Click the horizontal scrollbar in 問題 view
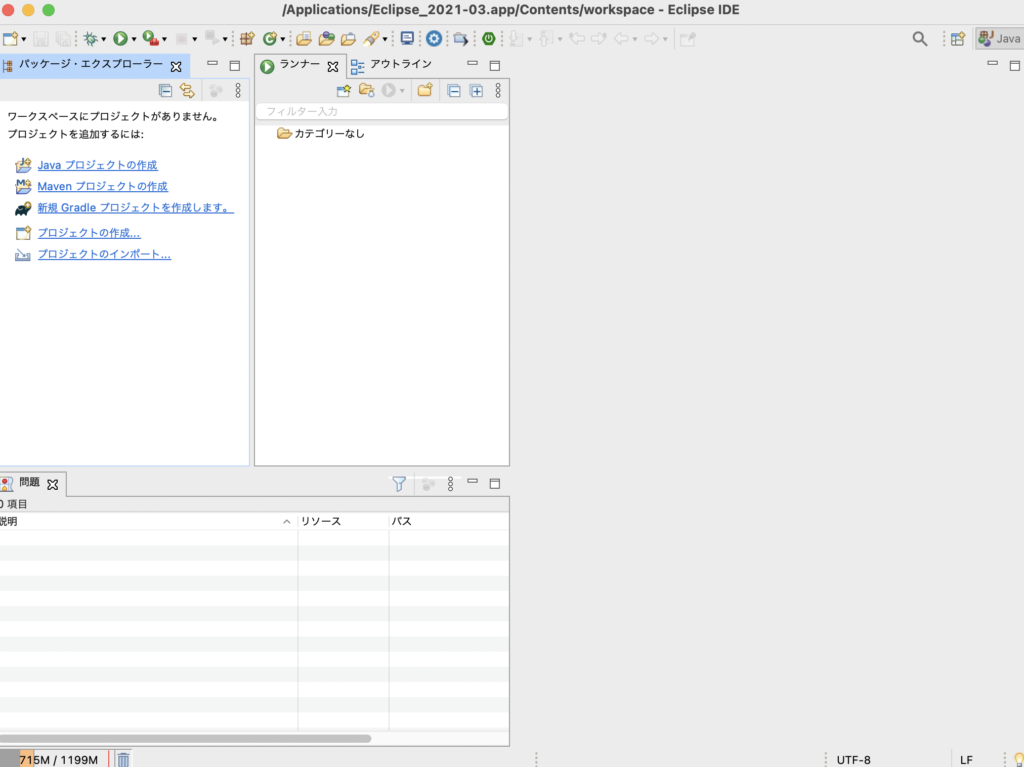The image size is (1024, 767). tap(185, 738)
